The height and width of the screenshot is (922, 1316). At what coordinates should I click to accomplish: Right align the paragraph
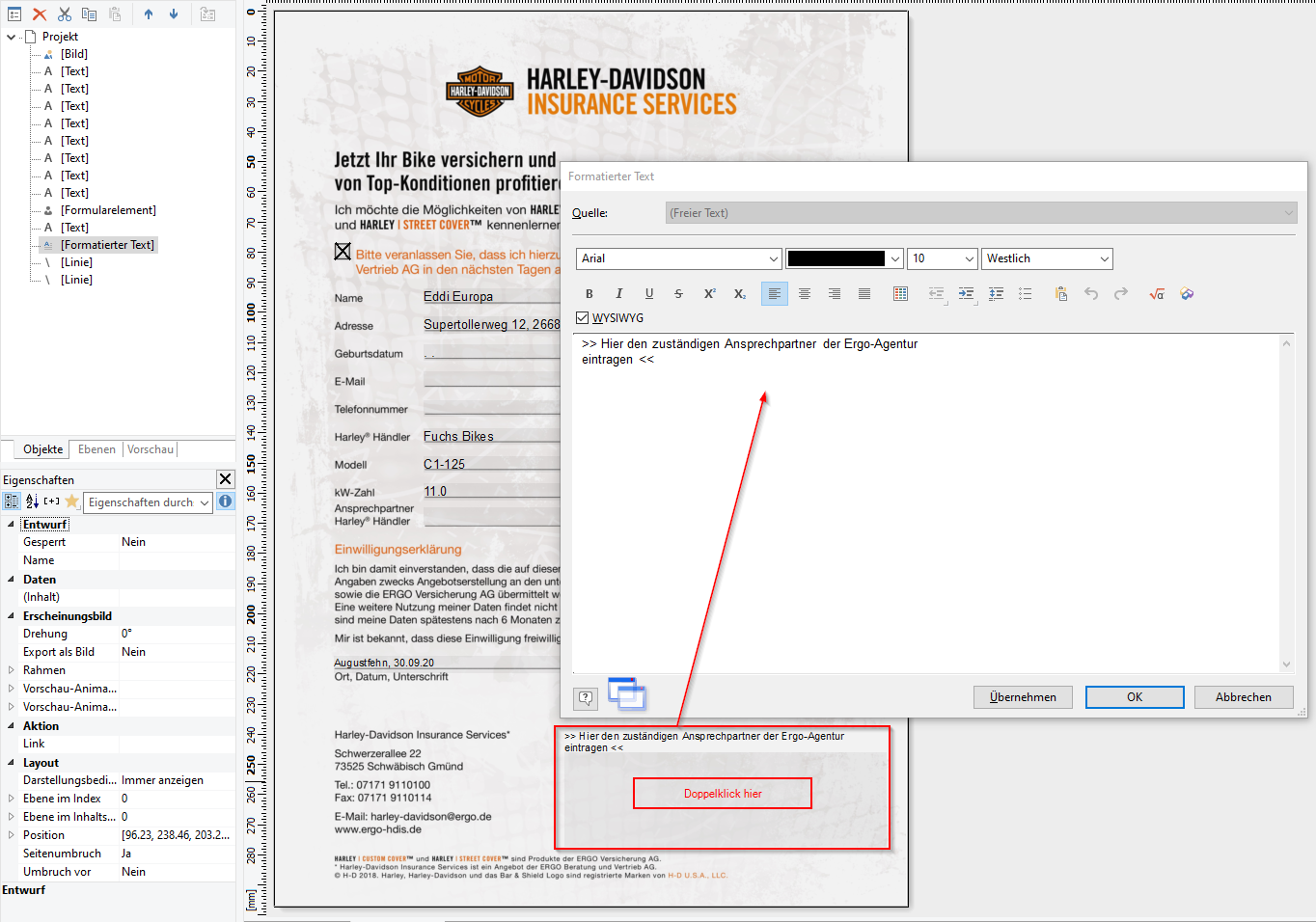(835, 294)
